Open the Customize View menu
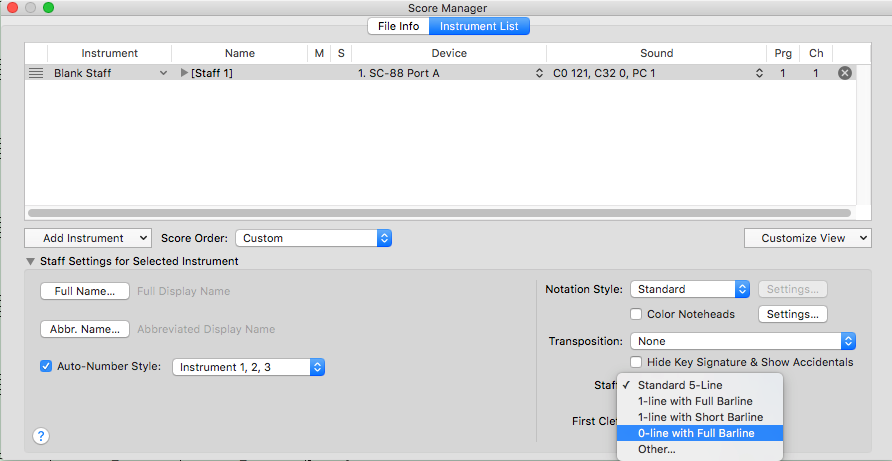Screen dimensions: 892x461 [807, 238]
